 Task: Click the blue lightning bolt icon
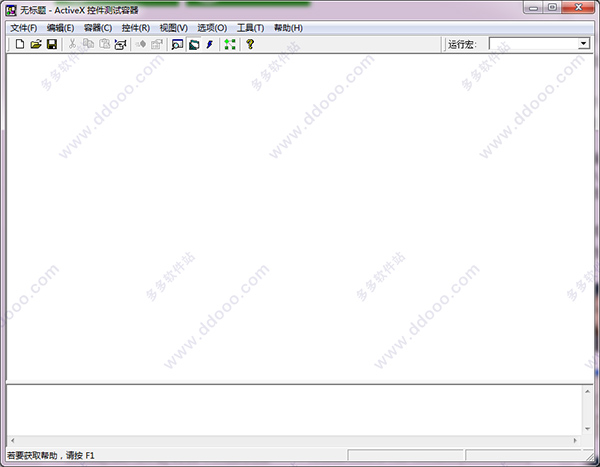click(x=210, y=44)
